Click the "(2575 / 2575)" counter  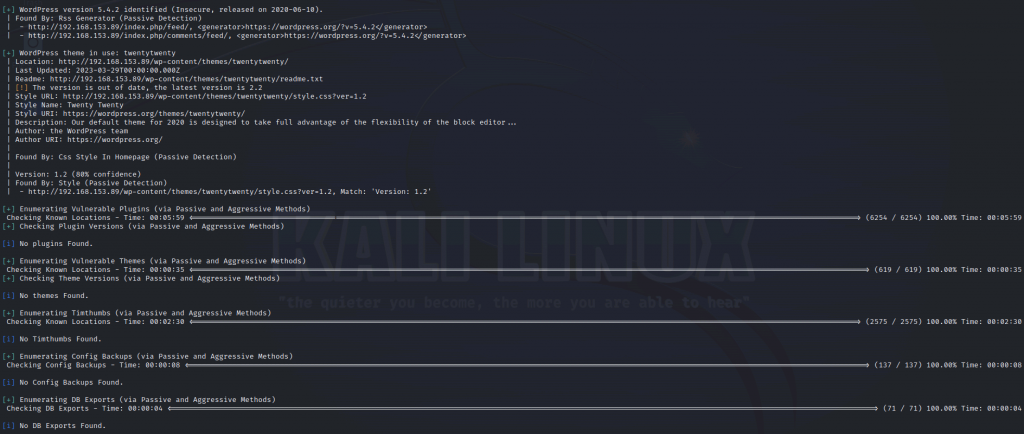tap(893, 322)
